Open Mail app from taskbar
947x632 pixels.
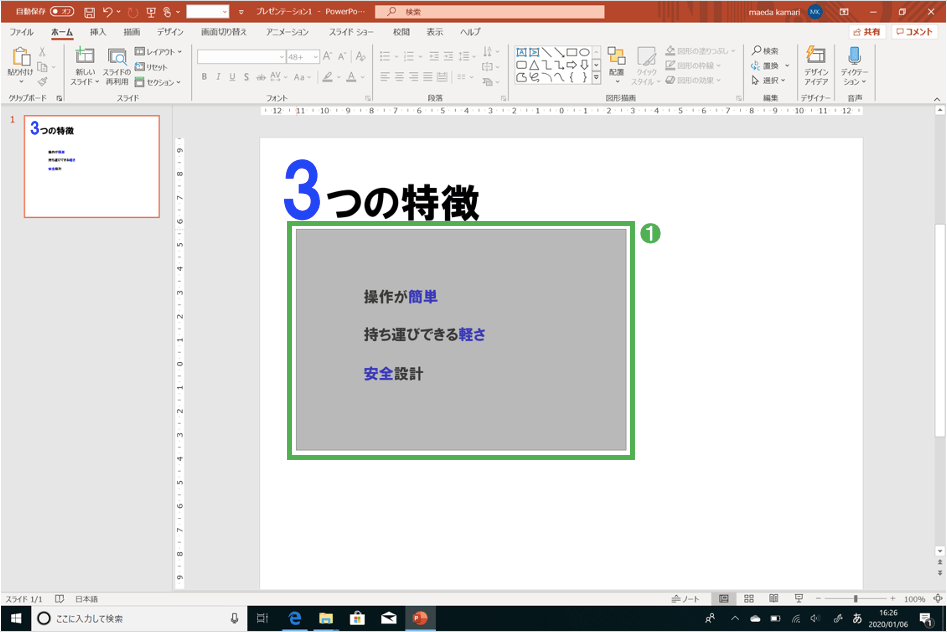pos(389,618)
